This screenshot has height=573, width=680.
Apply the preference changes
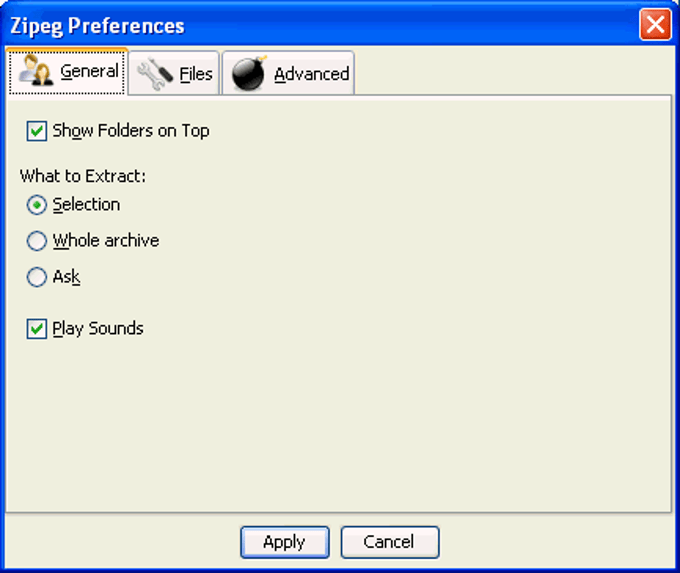(284, 542)
